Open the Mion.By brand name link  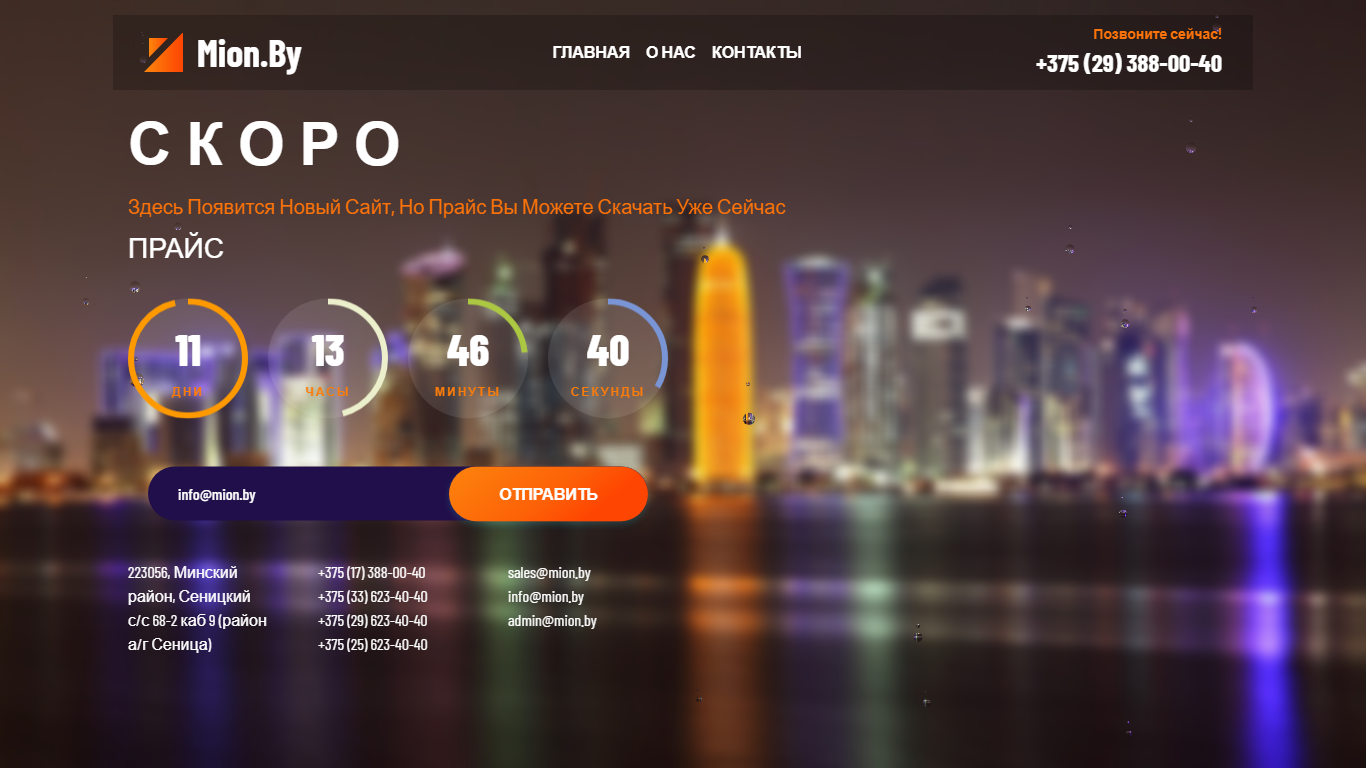249,54
